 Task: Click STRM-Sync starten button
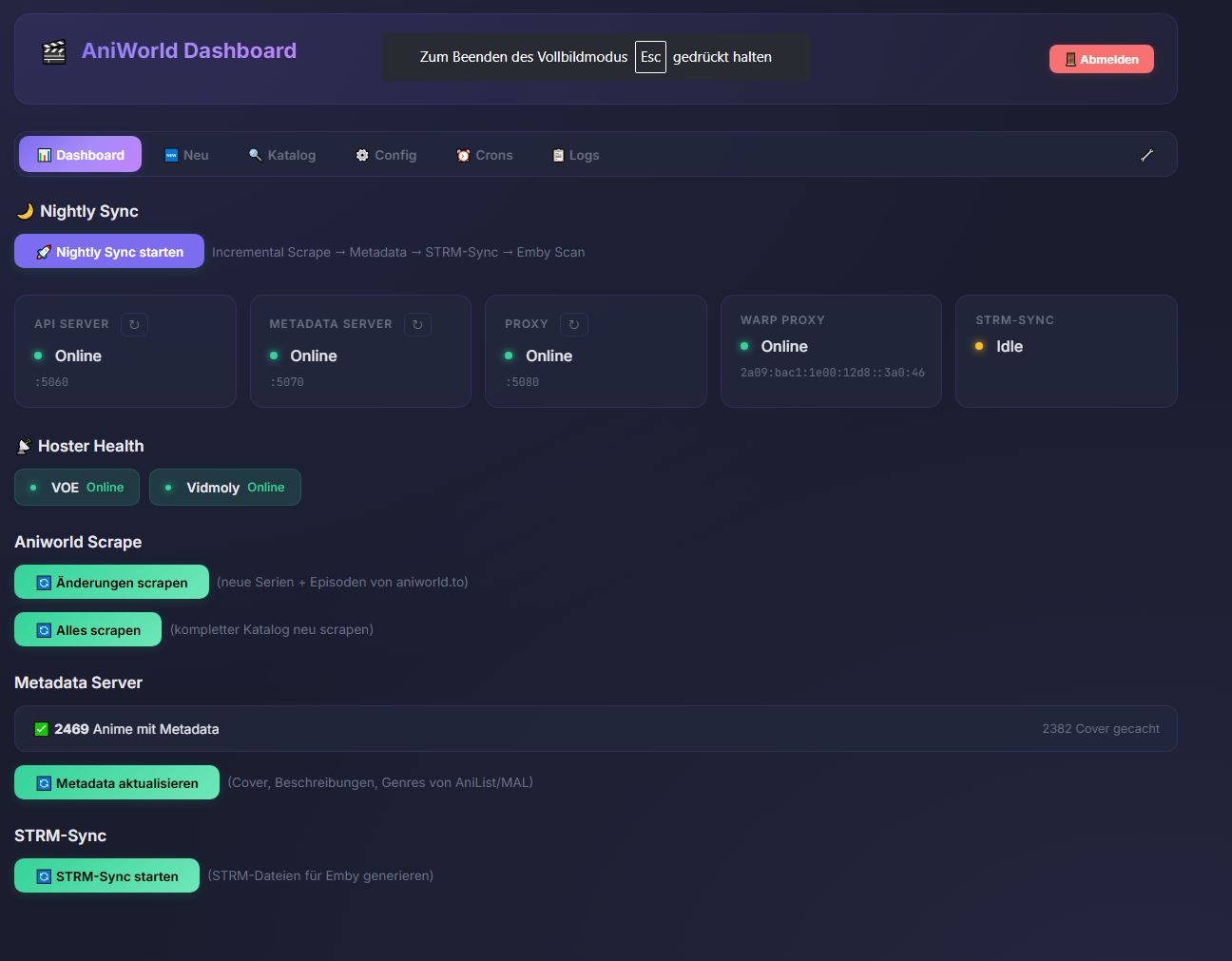[x=106, y=875]
